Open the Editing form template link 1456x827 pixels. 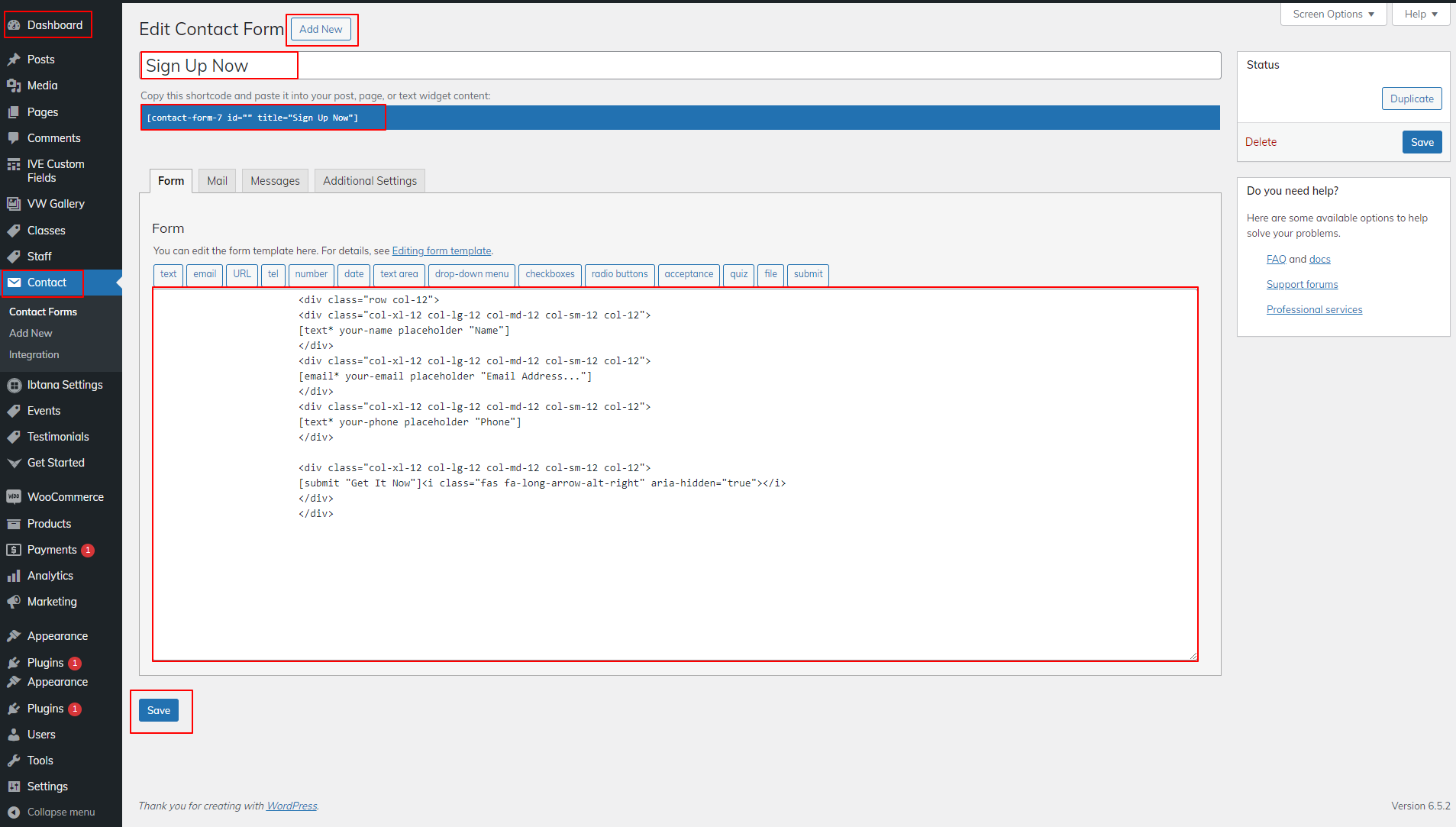441,251
